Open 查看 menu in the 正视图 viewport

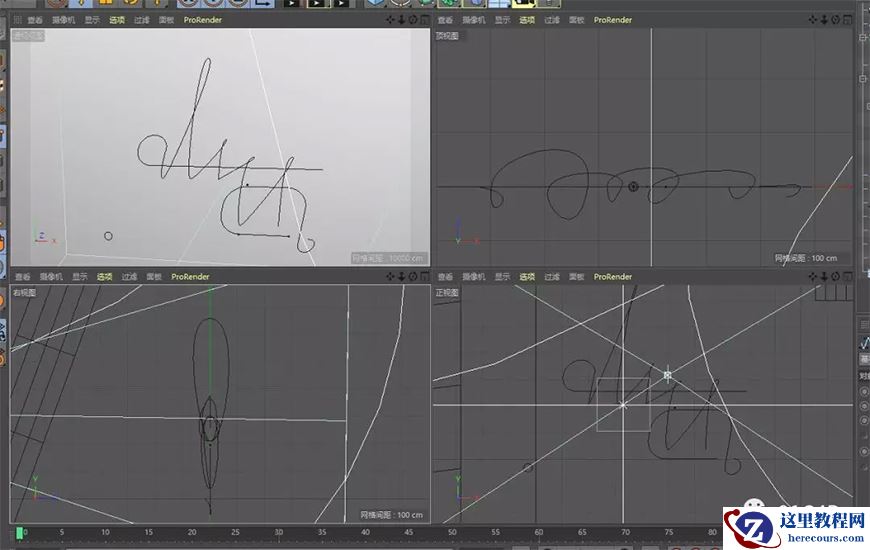(x=445, y=276)
